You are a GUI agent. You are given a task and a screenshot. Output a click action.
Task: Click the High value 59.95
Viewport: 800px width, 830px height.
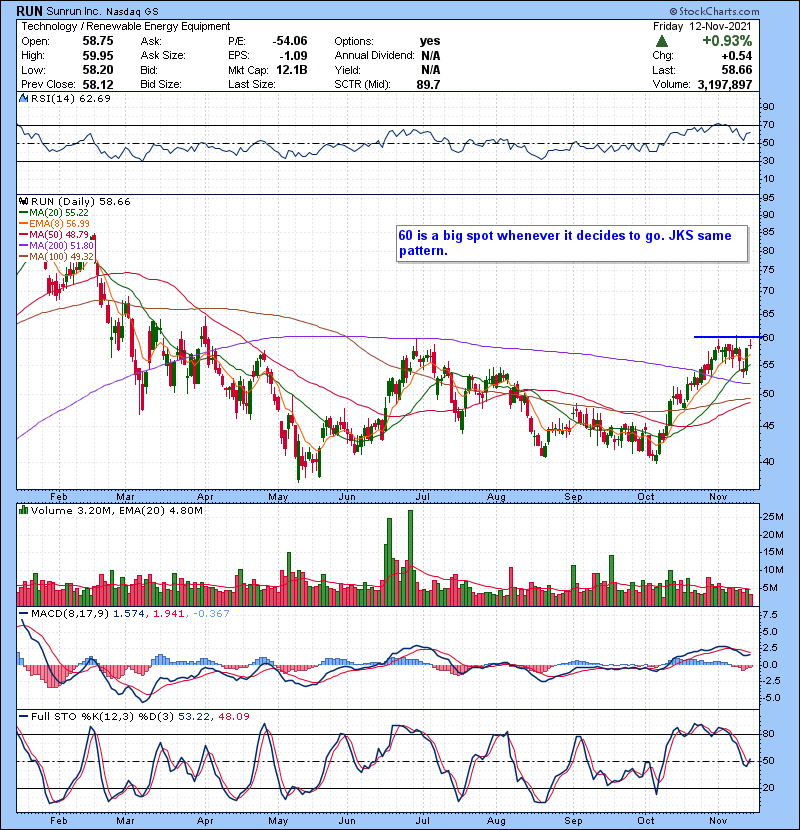pos(98,56)
